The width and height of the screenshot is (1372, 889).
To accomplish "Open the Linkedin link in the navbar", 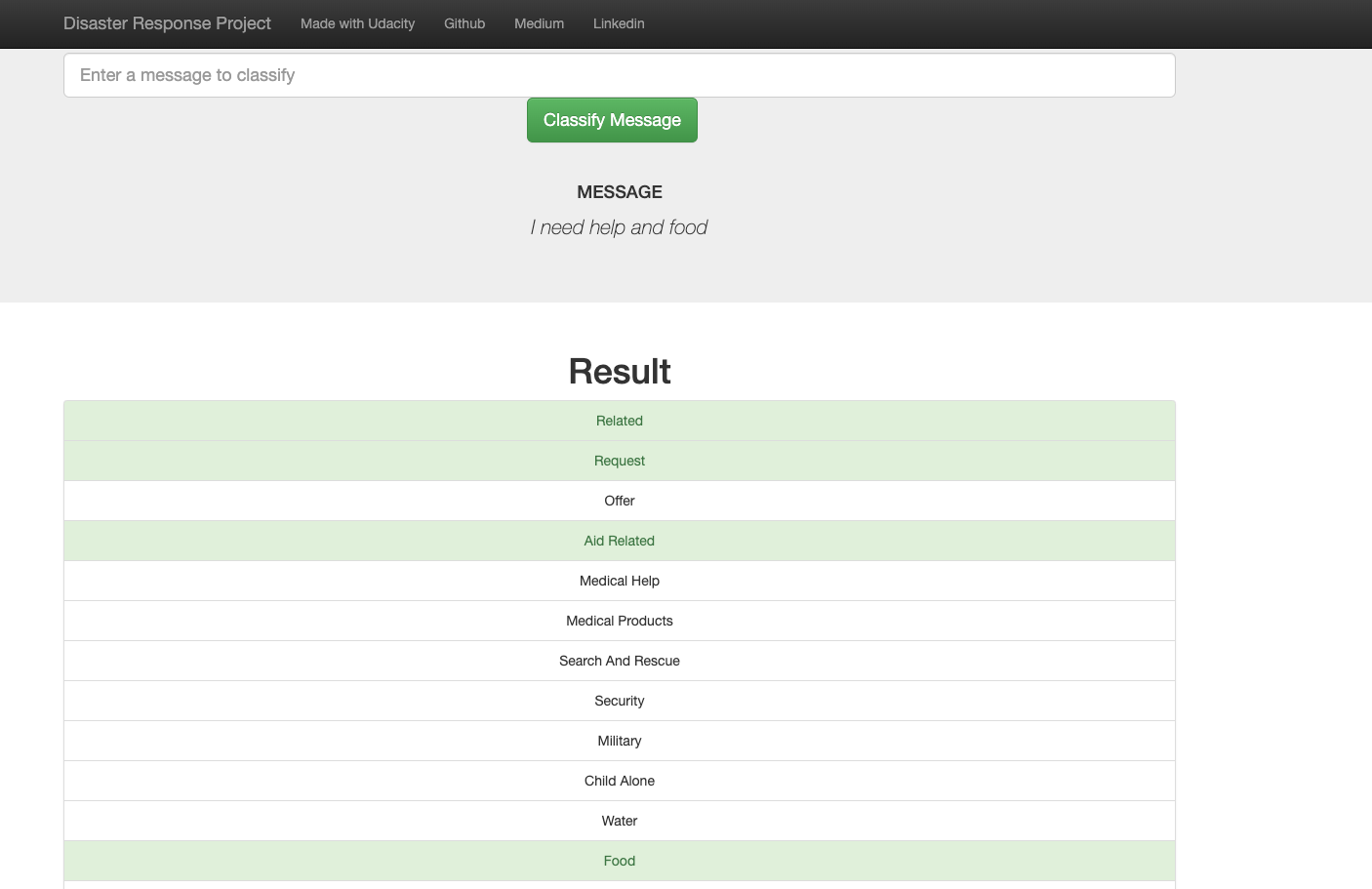I will click(619, 23).
